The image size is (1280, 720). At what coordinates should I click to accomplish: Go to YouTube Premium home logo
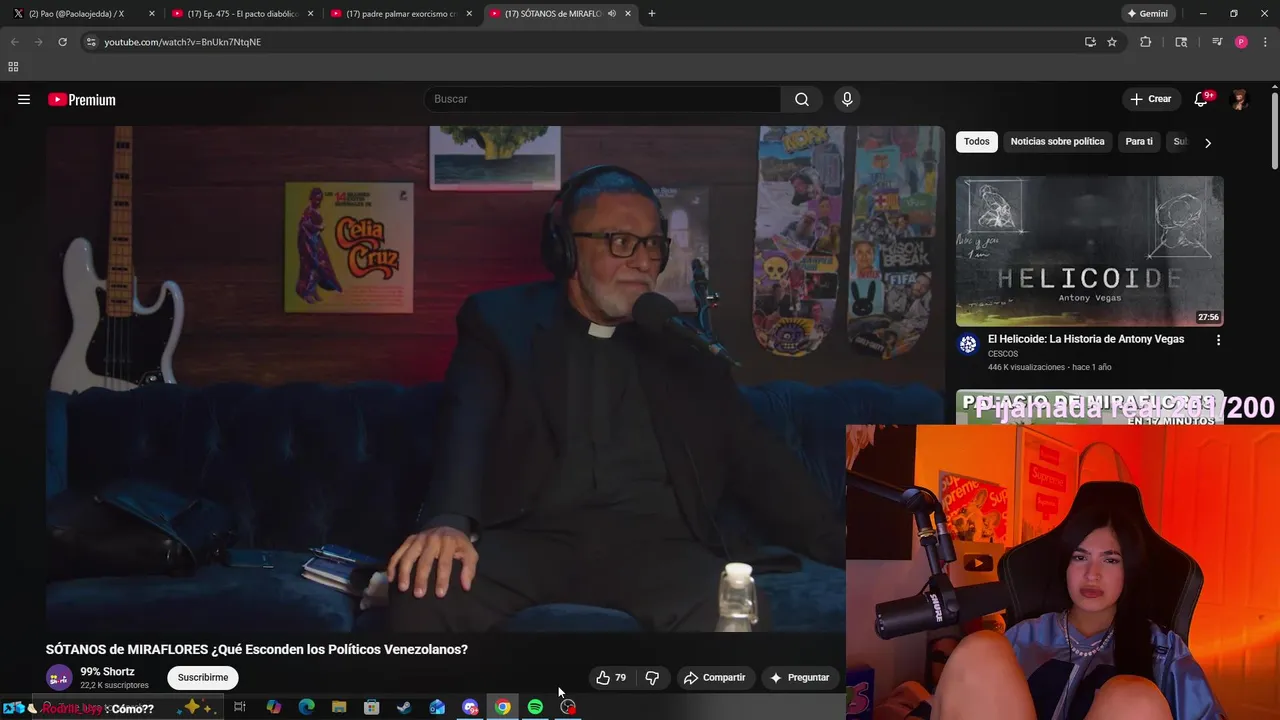click(82, 99)
